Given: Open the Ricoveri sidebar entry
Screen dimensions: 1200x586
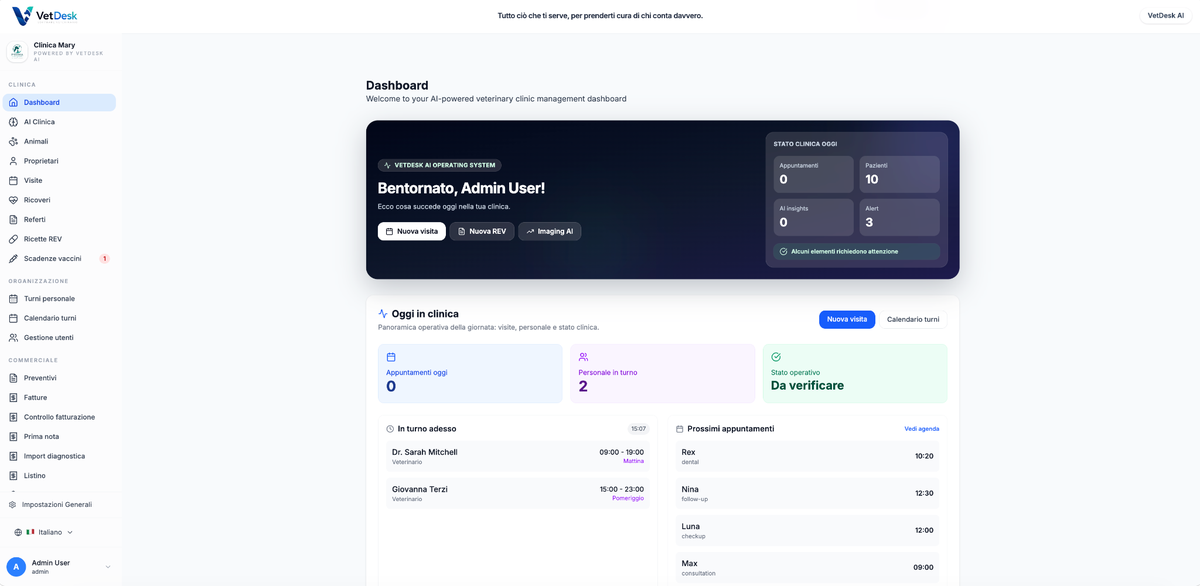Looking at the screenshot, I should (59, 200).
